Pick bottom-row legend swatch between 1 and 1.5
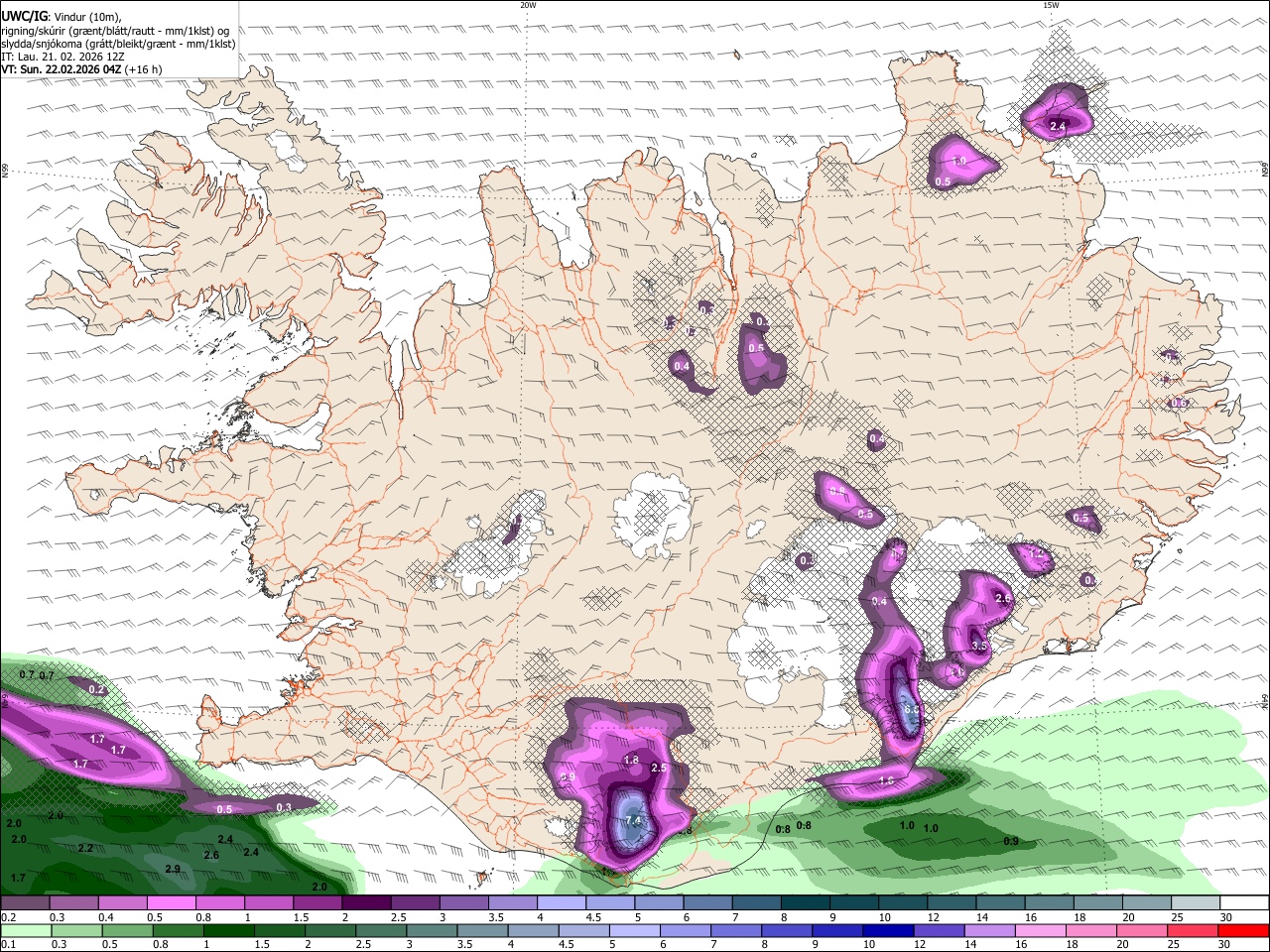Screen dimensions: 1270x952 (x=228, y=931)
